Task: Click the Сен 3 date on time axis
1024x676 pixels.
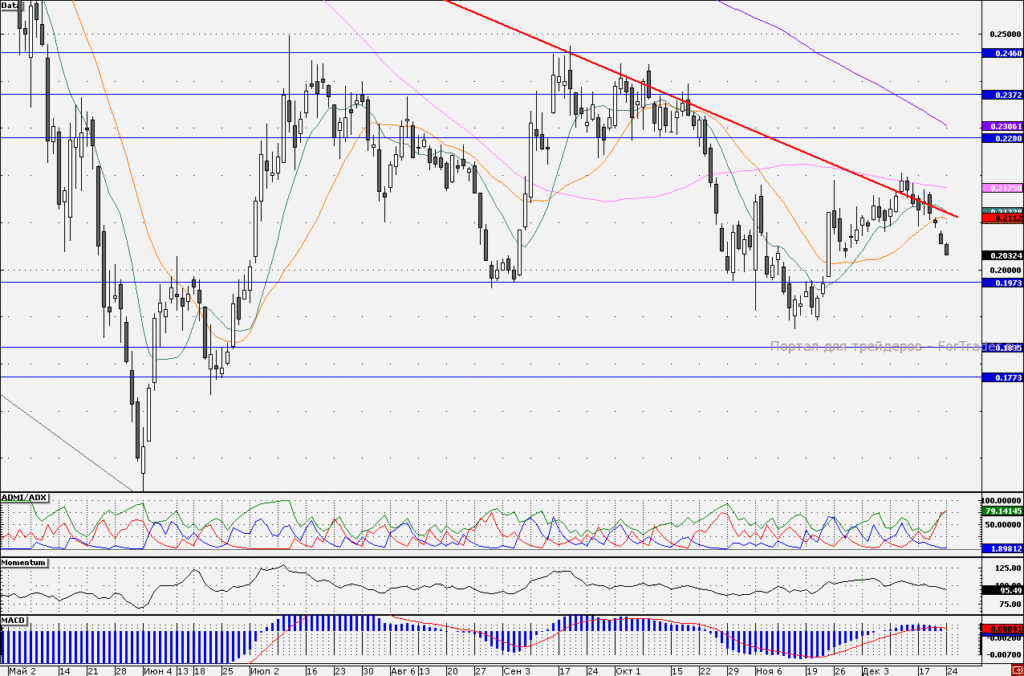Action: coord(517,671)
